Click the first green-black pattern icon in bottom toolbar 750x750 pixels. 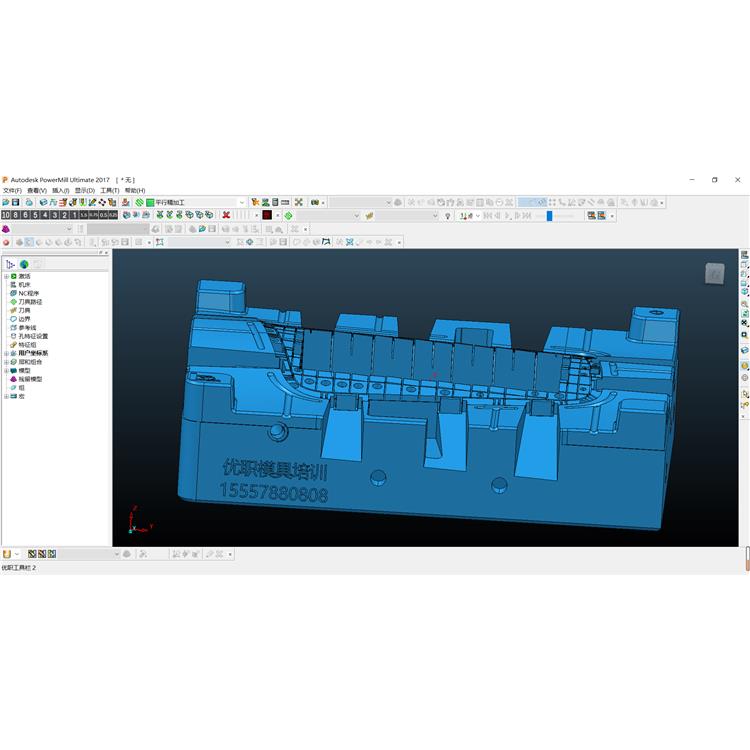coord(32,554)
